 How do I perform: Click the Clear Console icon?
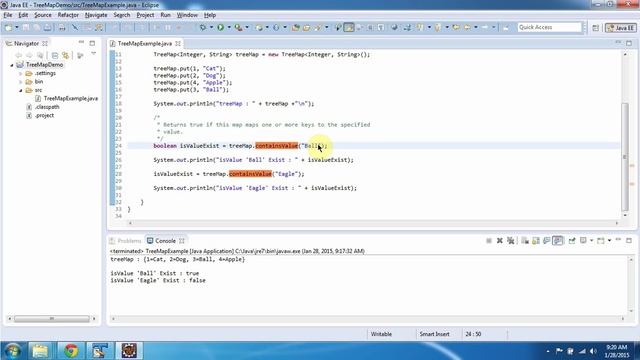click(x=525, y=241)
